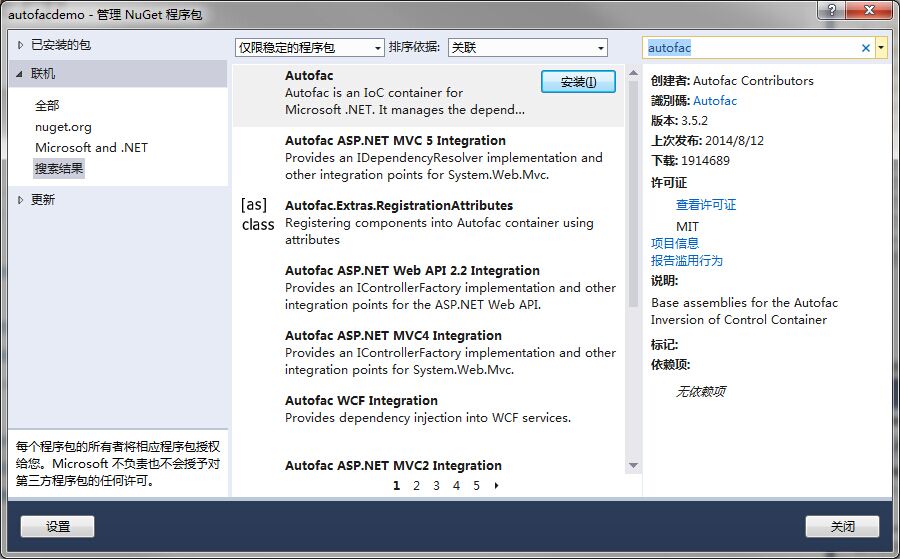Click the MIT license text
Image resolution: width=900 pixels, height=559 pixels.
(687, 227)
